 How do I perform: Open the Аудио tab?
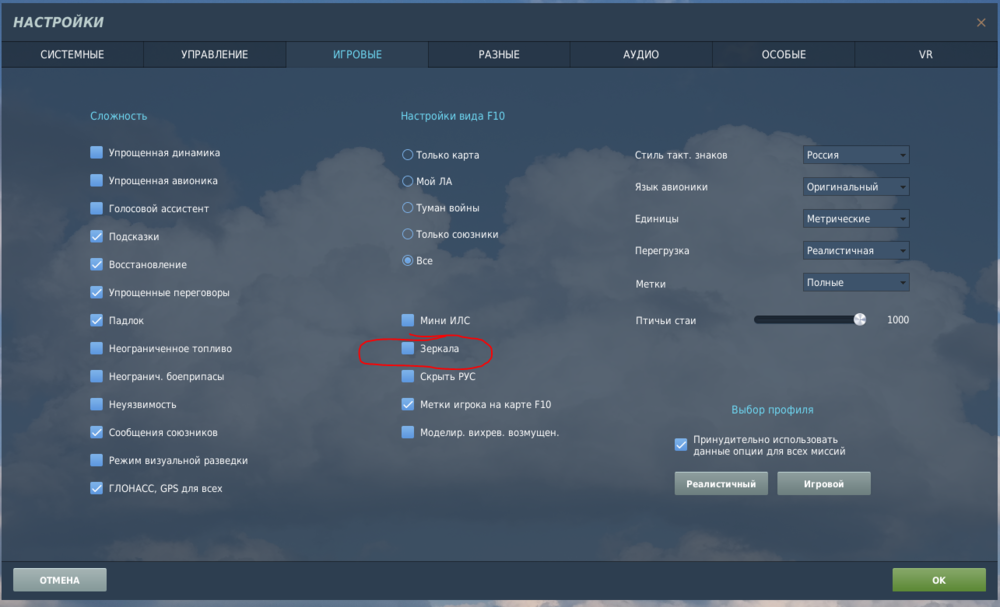[x=641, y=55]
